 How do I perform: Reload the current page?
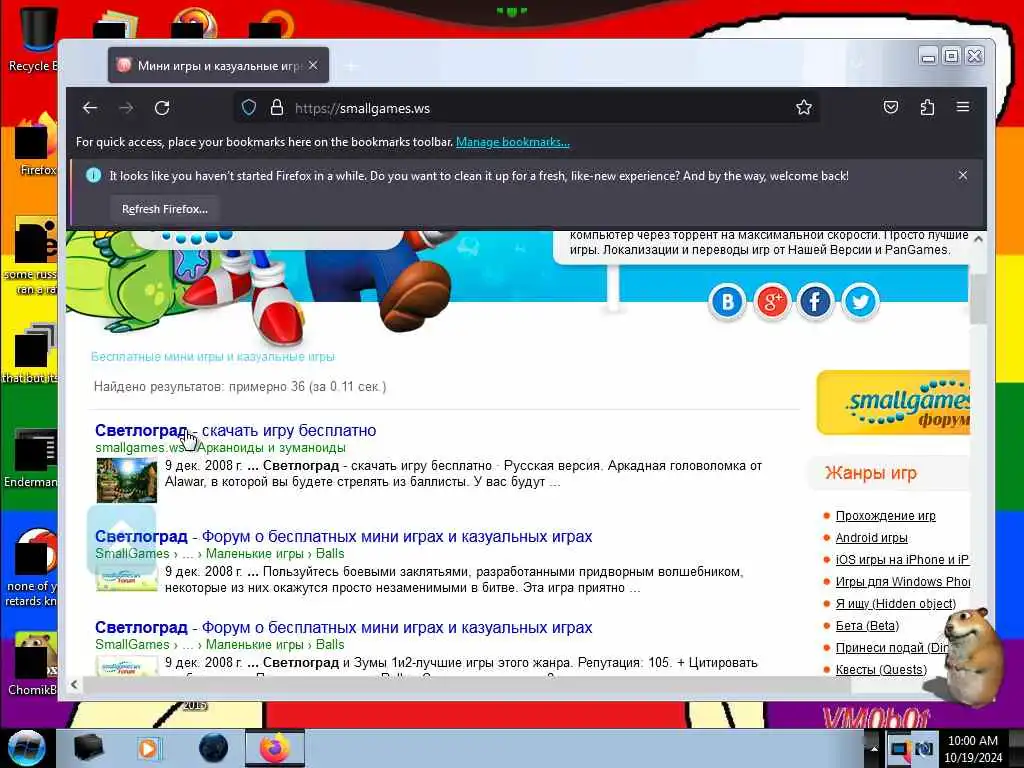pyautogui.click(x=162, y=108)
